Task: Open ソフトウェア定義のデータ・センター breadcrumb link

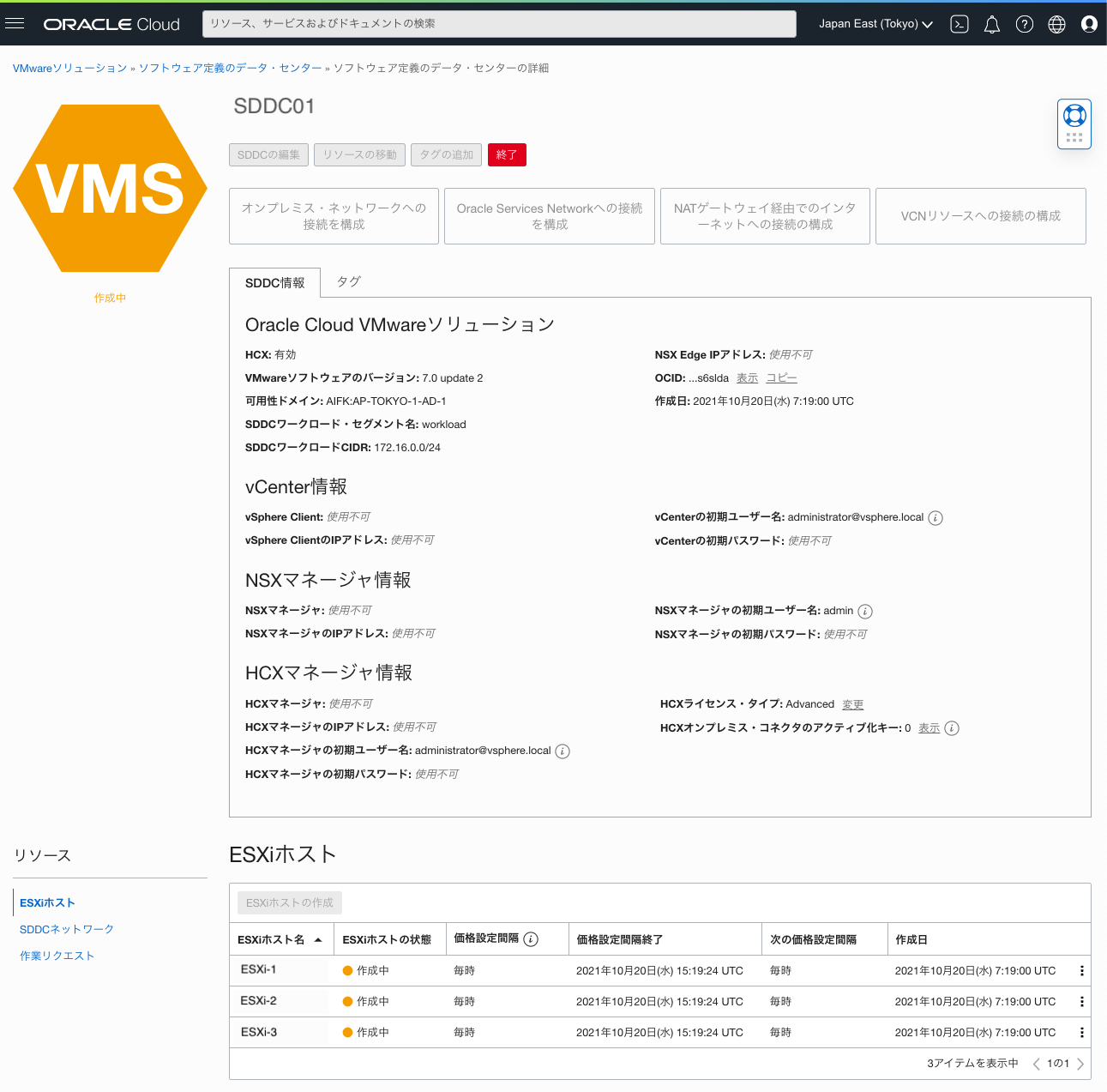Action: coord(231,69)
